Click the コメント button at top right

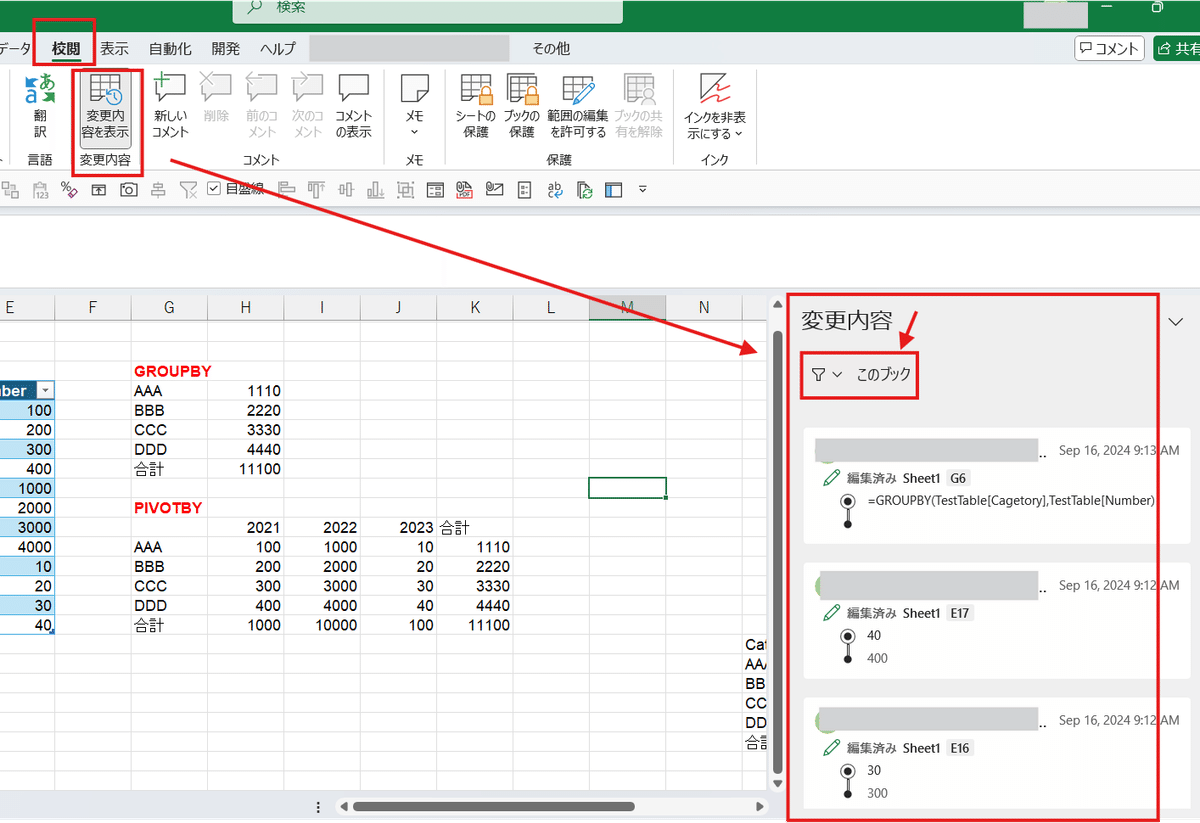pyautogui.click(x=1109, y=48)
